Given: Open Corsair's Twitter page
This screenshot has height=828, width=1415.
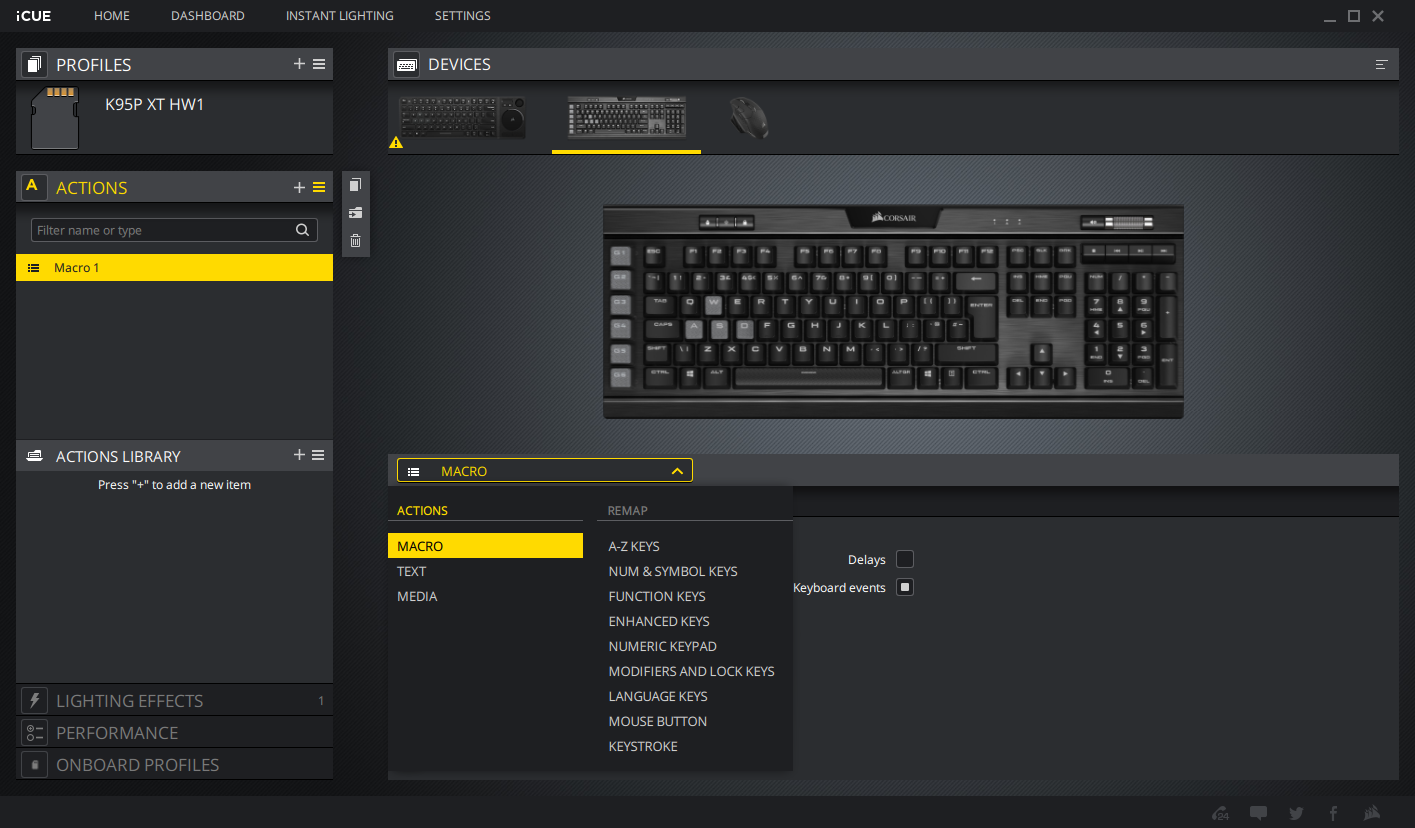Looking at the screenshot, I should pos(1297,813).
